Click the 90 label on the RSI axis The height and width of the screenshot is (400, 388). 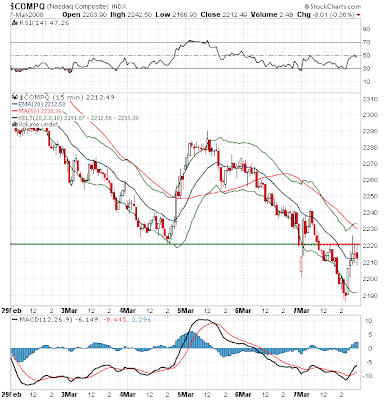(366, 29)
